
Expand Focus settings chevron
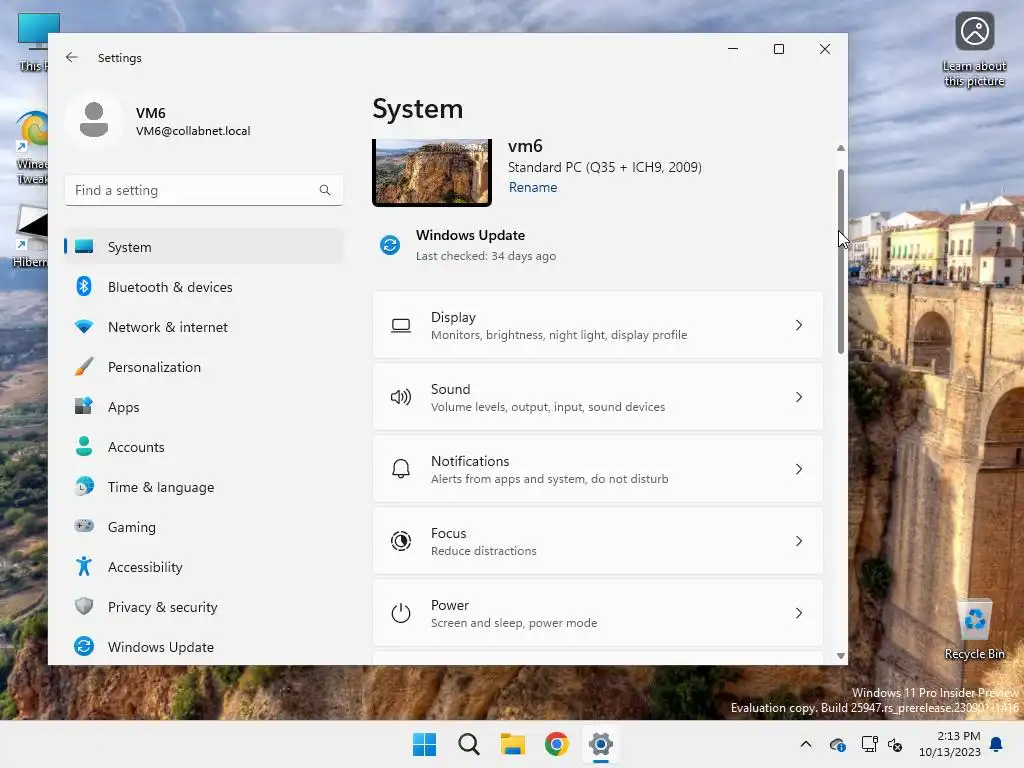[x=799, y=541]
